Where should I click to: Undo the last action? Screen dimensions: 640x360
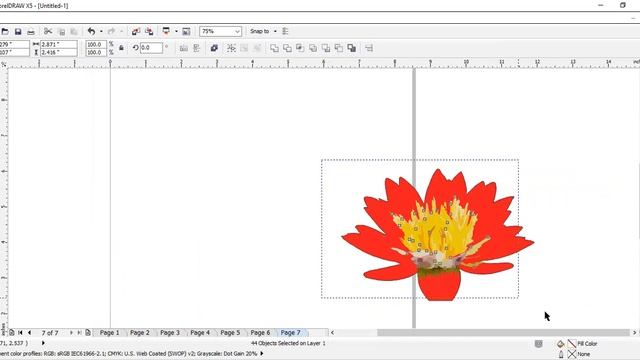(x=91, y=31)
